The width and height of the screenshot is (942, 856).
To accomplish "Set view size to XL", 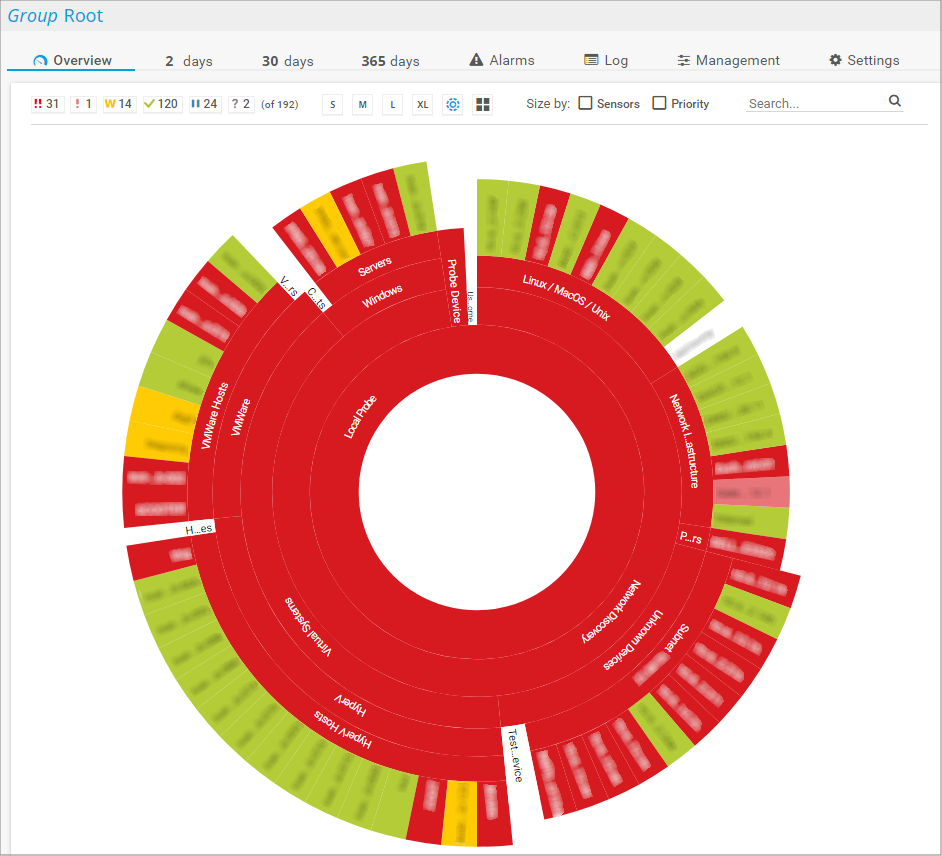I will (422, 104).
